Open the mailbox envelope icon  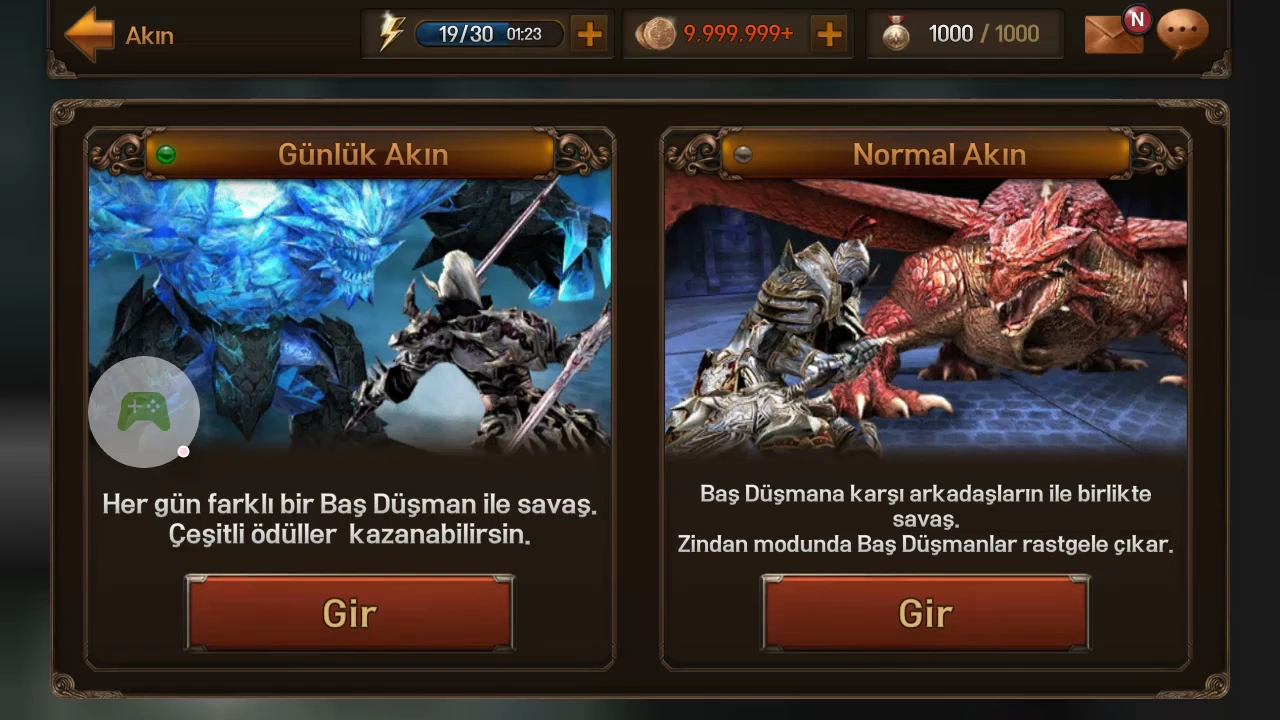(1113, 34)
